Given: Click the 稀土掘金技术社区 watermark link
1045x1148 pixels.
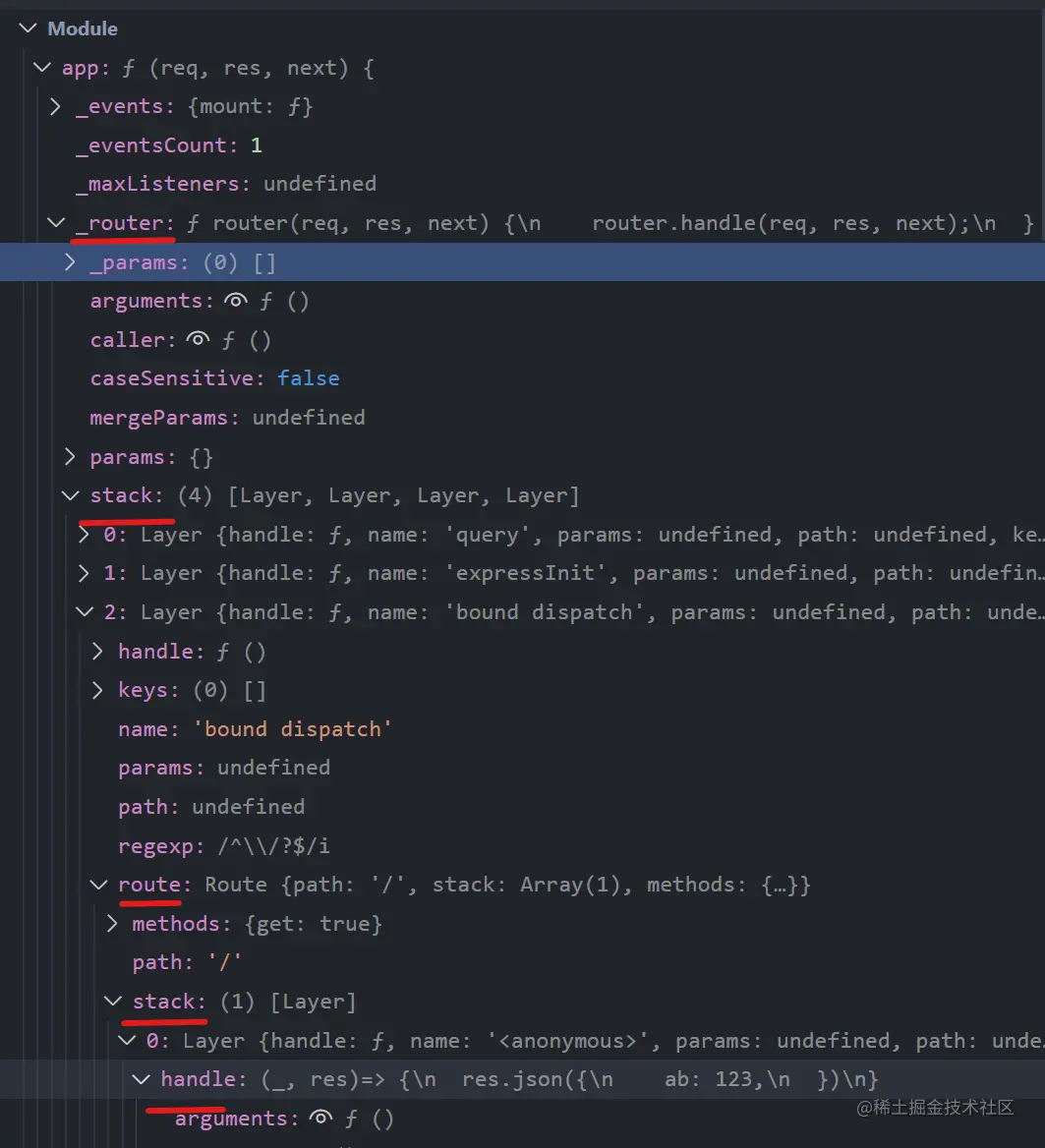Looking at the screenshot, I should 934,1107.
